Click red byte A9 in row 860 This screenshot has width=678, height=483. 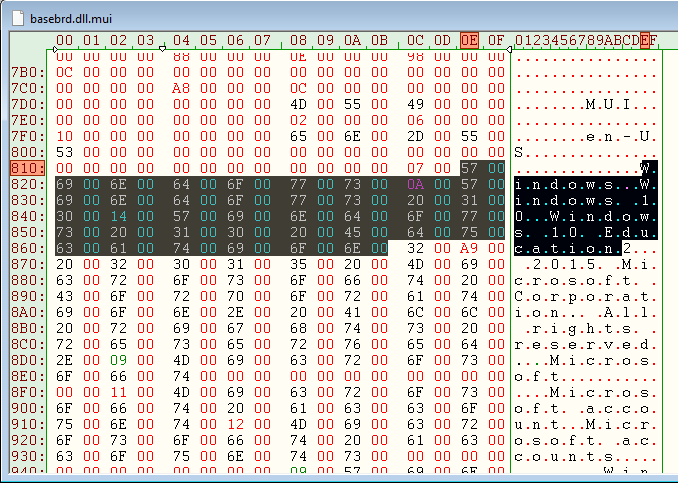coord(469,248)
